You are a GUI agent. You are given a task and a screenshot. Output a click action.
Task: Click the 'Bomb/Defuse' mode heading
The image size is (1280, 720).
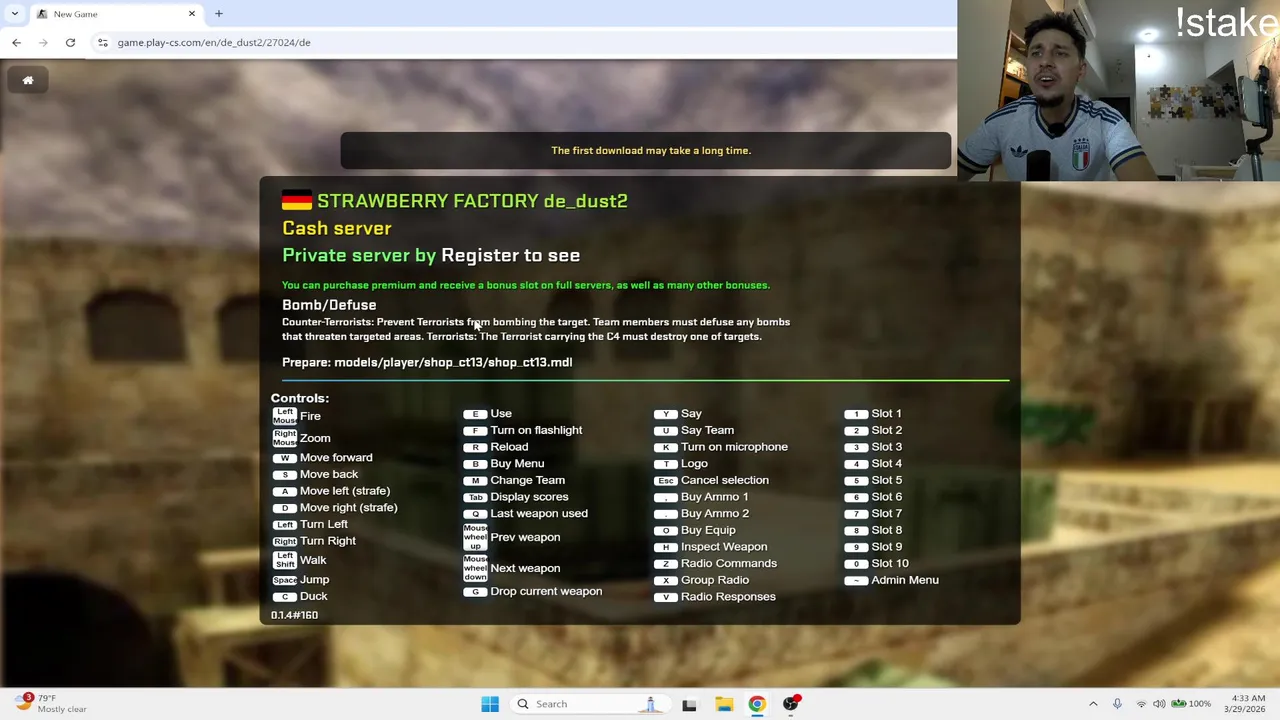[329, 304]
